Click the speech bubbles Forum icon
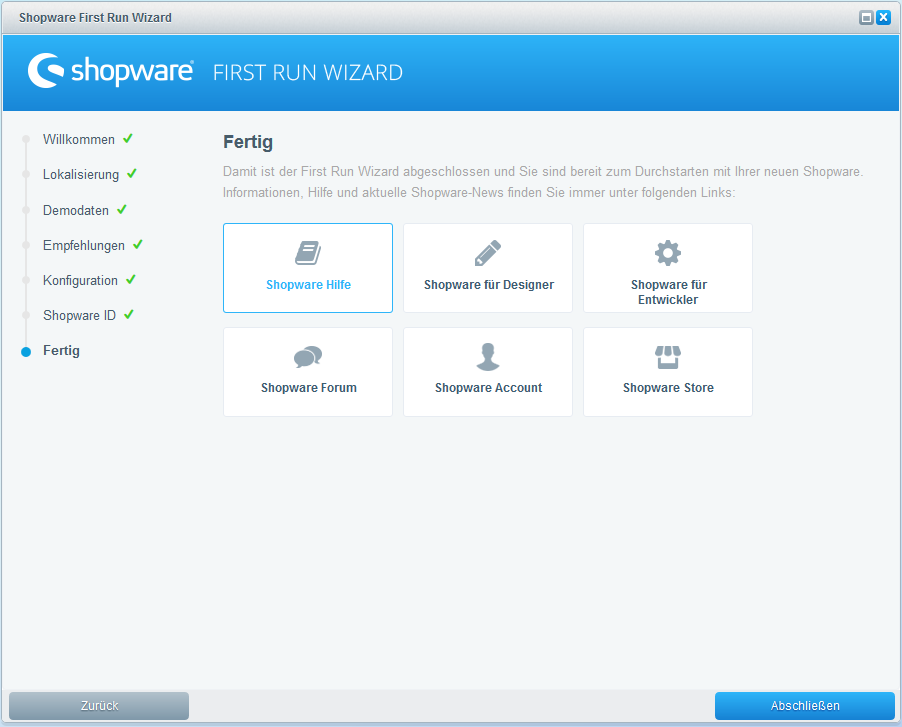Screen dimensions: 902x727 coord(308,357)
